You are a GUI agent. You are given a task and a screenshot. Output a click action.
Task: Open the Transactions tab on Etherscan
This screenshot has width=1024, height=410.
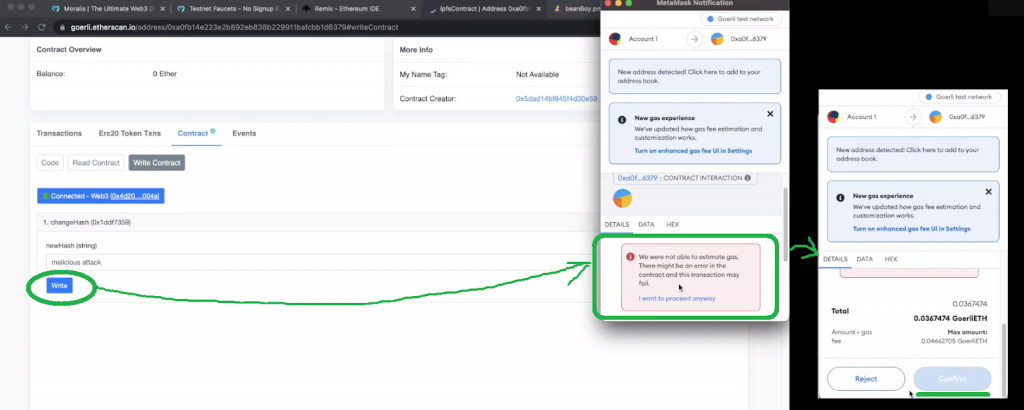(x=59, y=133)
